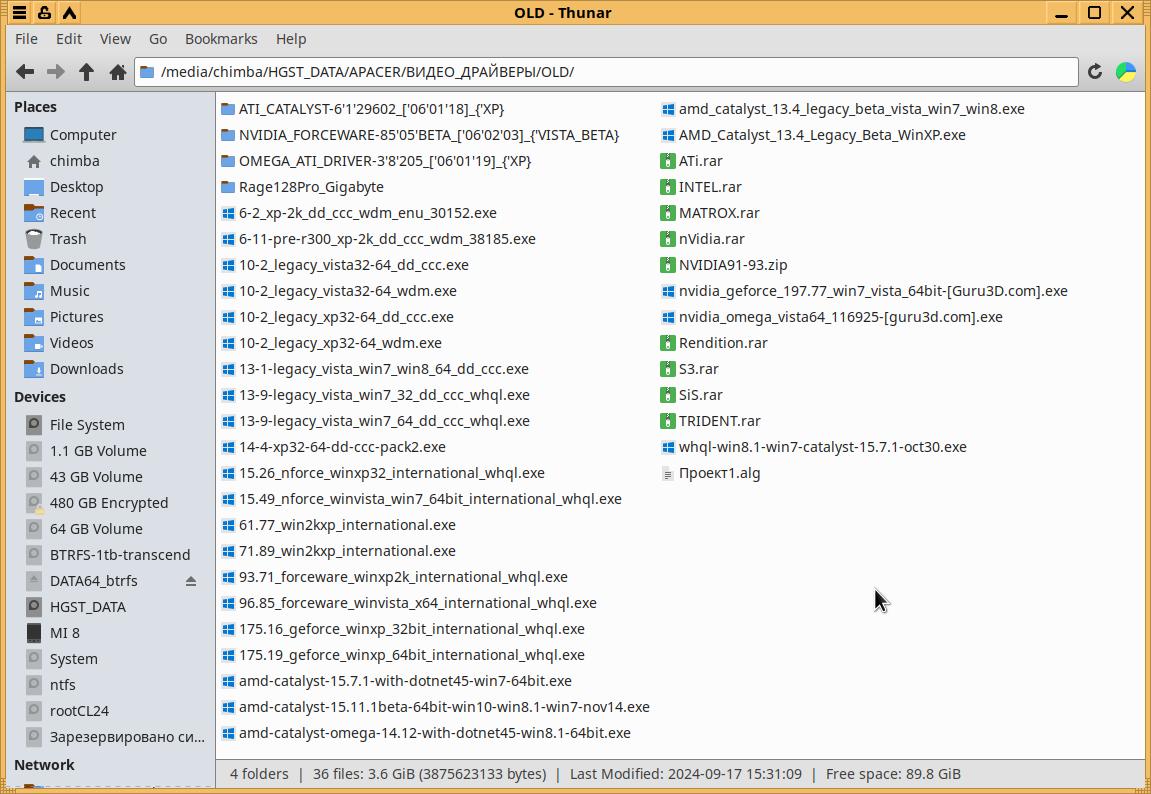Select the NVIDIA91-93.zip archive icon
Image resolution: width=1151 pixels, height=794 pixels.
click(667, 265)
